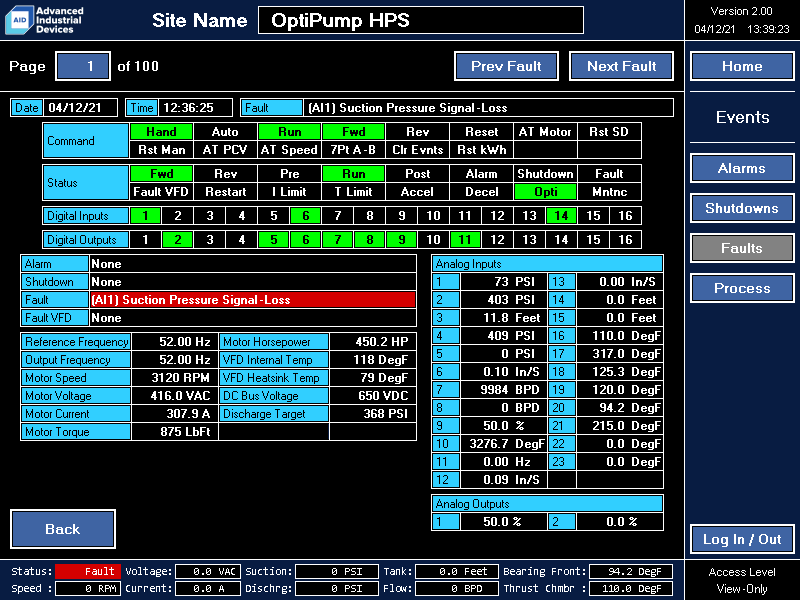The width and height of the screenshot is (800, 600).
Task: Click the Access Level View-Only text
Action: (742, 580)
